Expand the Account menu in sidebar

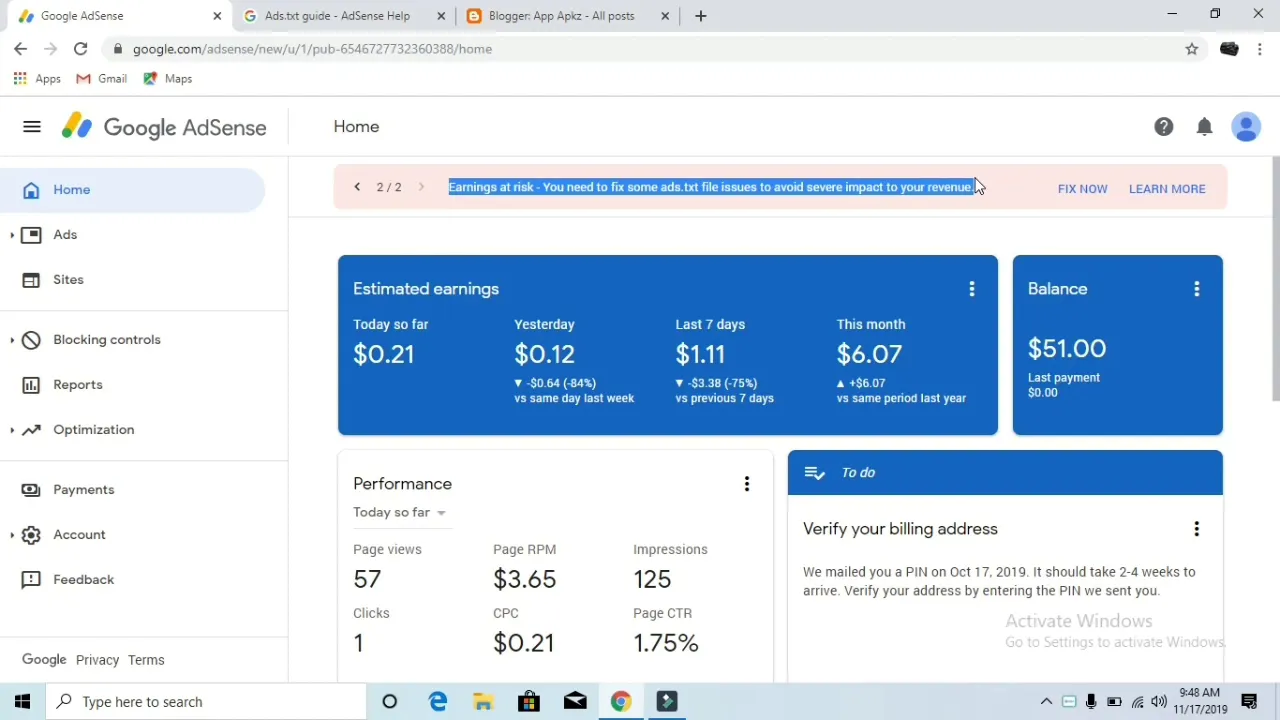(12, 535)
